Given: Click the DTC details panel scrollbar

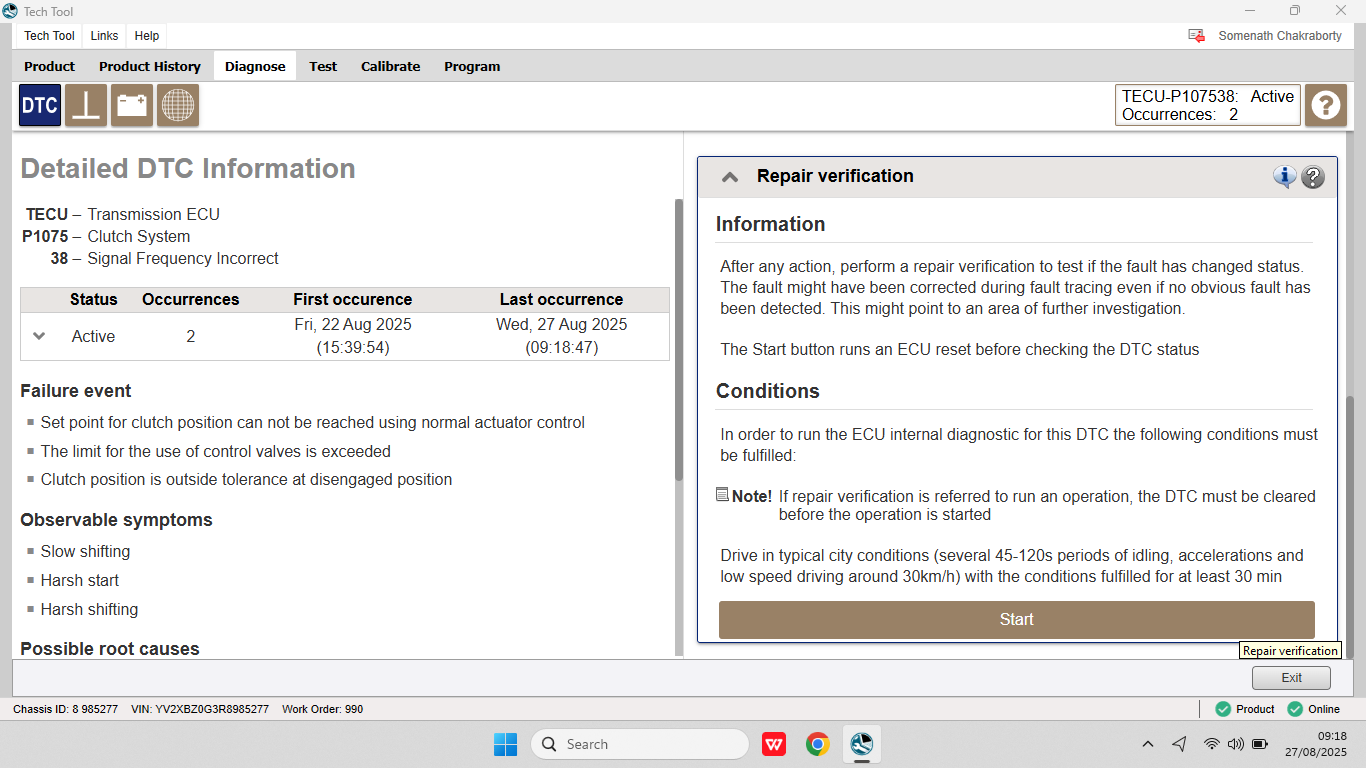Looking at the screenshot, I should (679, 340).
